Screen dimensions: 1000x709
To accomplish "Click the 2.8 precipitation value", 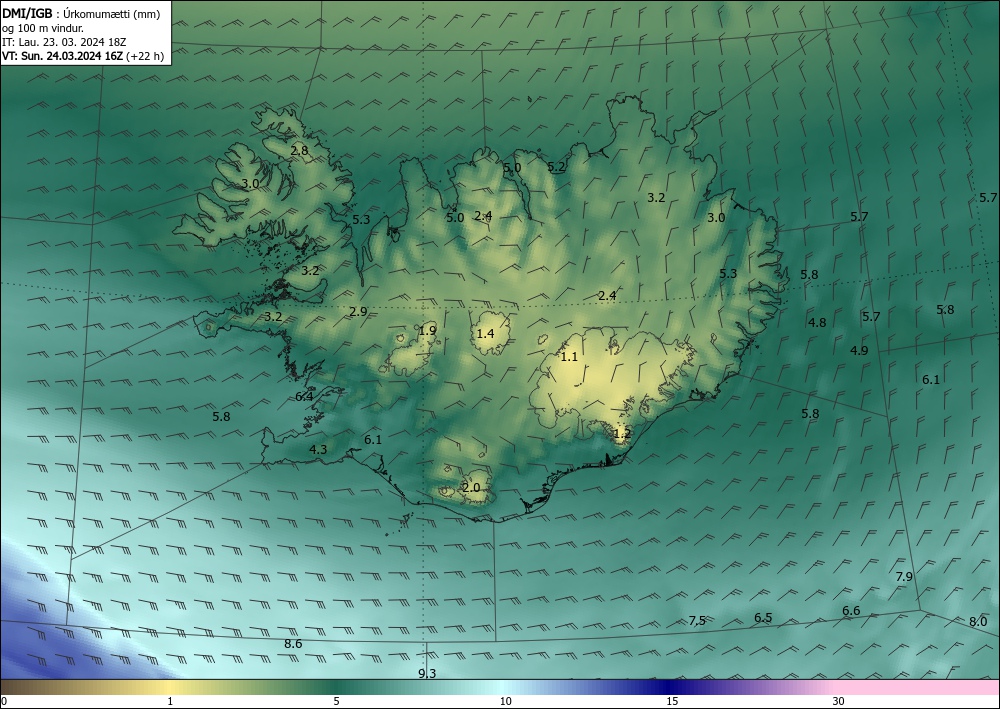I will [299, 151].
